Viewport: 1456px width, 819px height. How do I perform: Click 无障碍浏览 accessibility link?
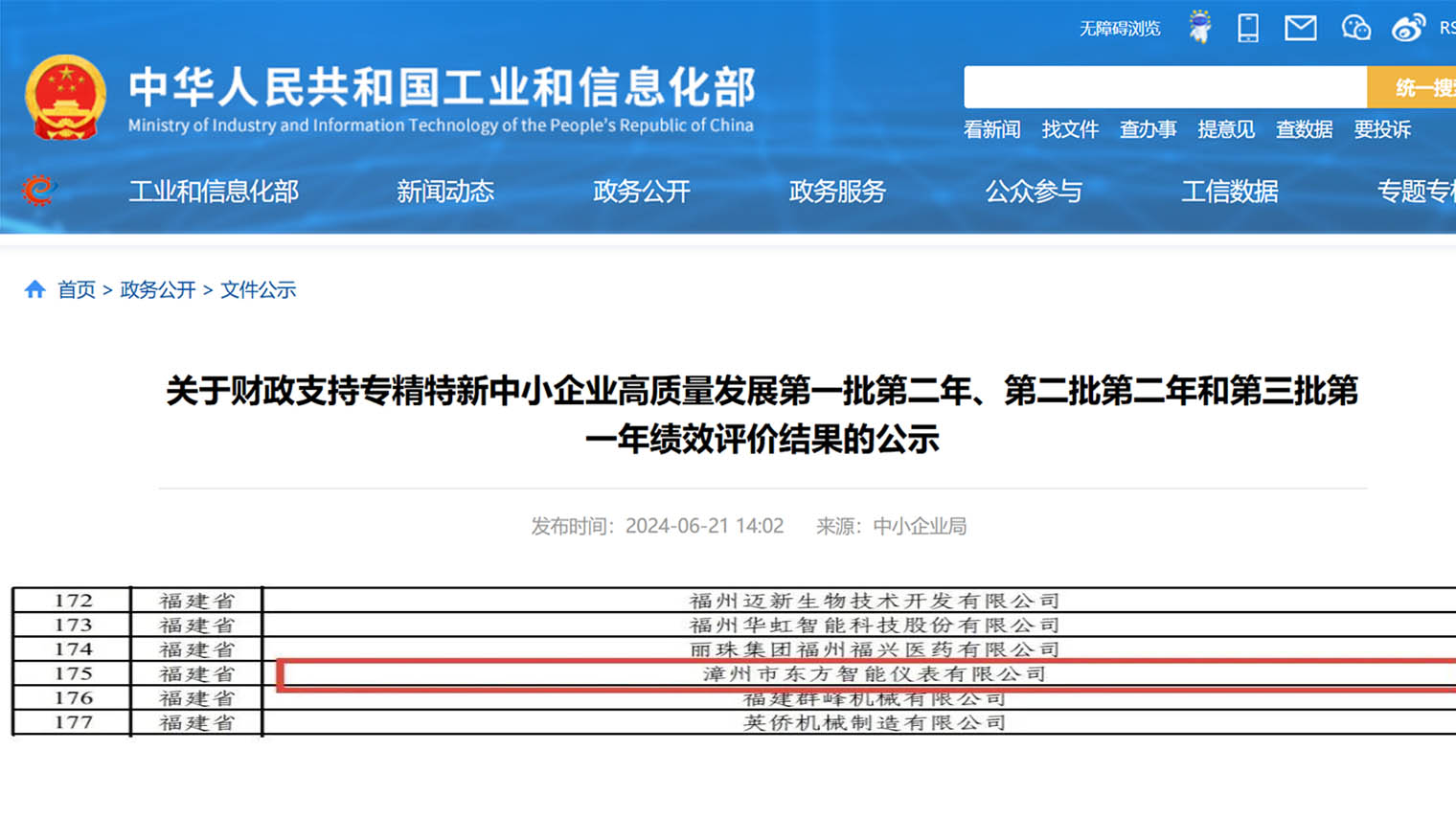click(1120, 29)
